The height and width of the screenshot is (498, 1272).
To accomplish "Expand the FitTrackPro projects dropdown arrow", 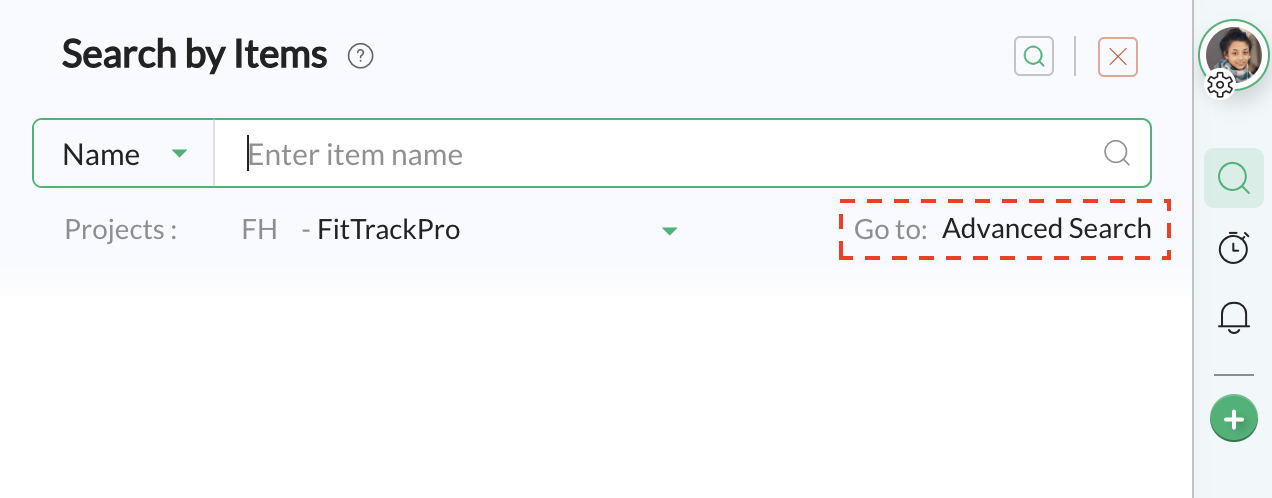I will (x=670, y=231).
